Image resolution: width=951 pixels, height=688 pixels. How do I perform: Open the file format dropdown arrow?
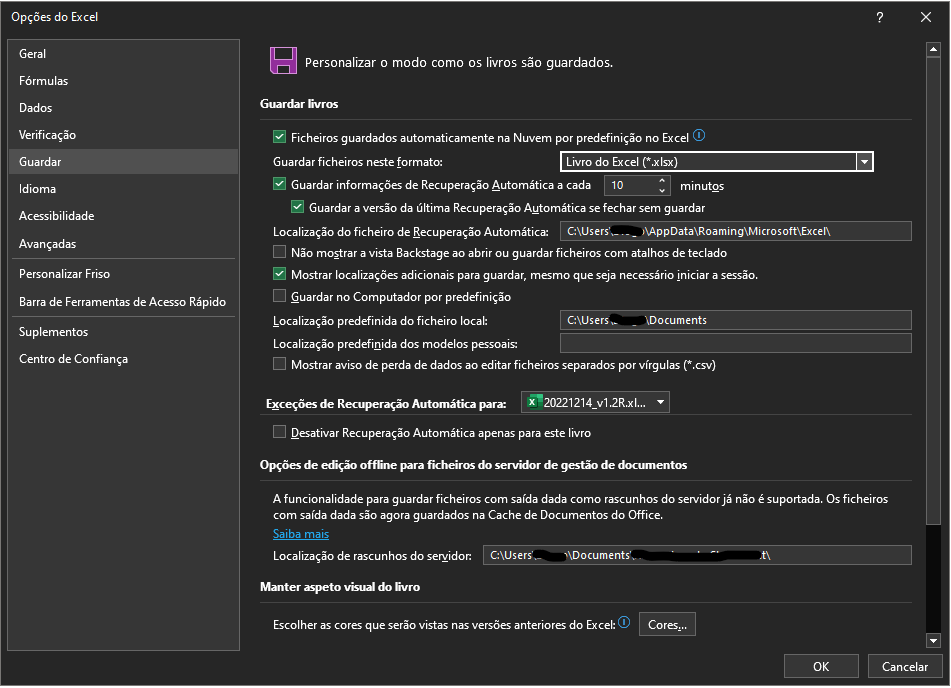point(864,162)
